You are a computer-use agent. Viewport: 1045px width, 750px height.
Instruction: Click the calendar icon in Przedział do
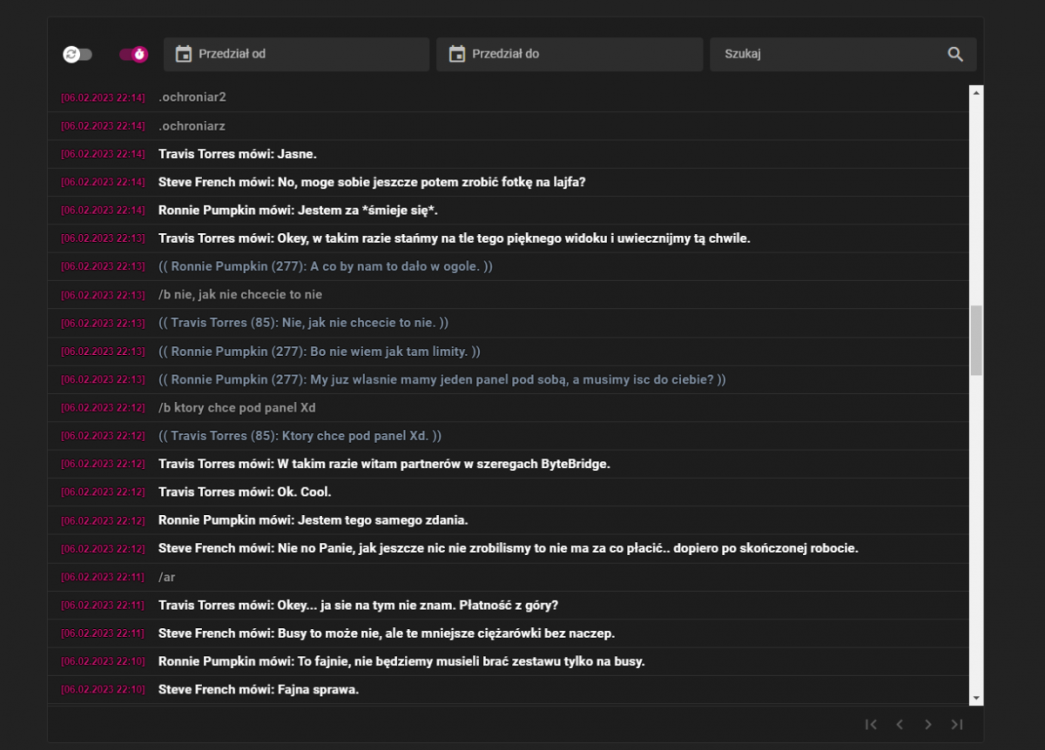[x=457, y=54]
